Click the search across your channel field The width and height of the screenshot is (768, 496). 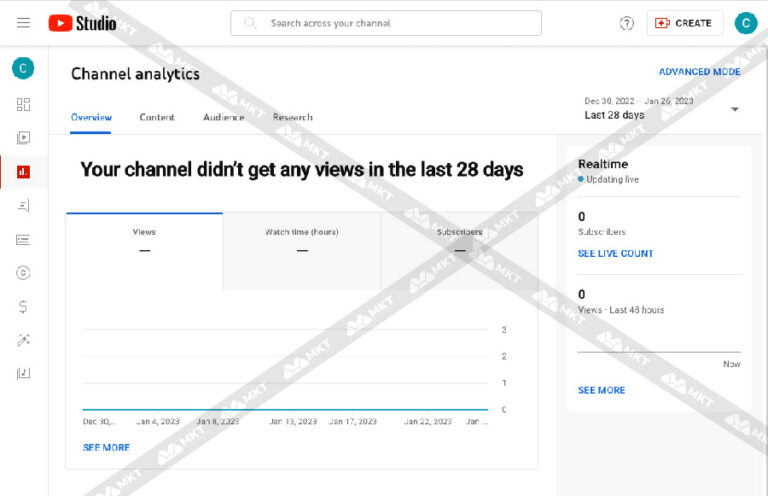point(386,23)
